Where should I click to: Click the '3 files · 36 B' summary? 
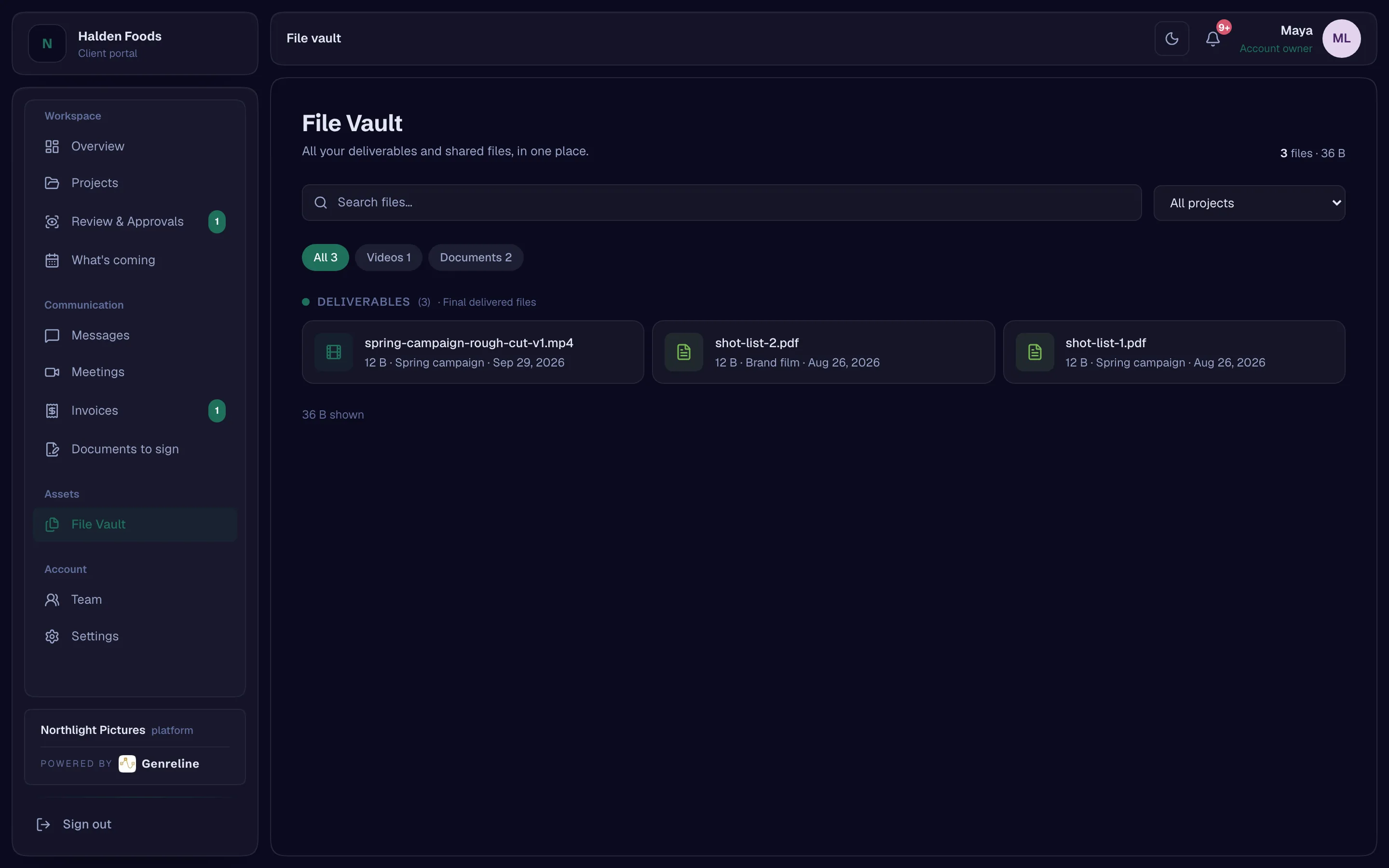[1312, 153]
